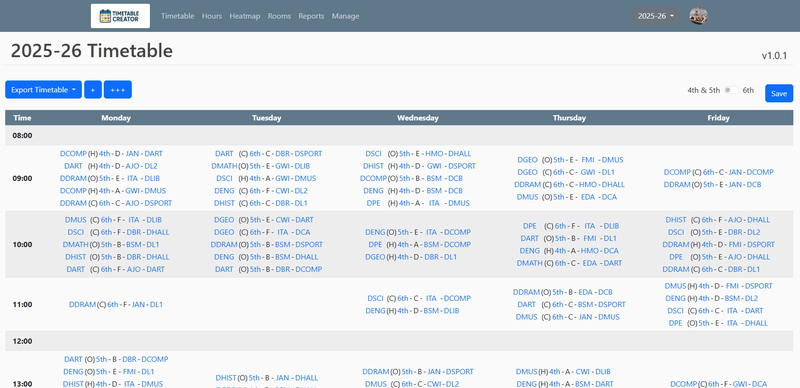The height and width of the screenshot is (388, 800).
Task: Click the triple plus (+++) button
Action: point(118,90)
